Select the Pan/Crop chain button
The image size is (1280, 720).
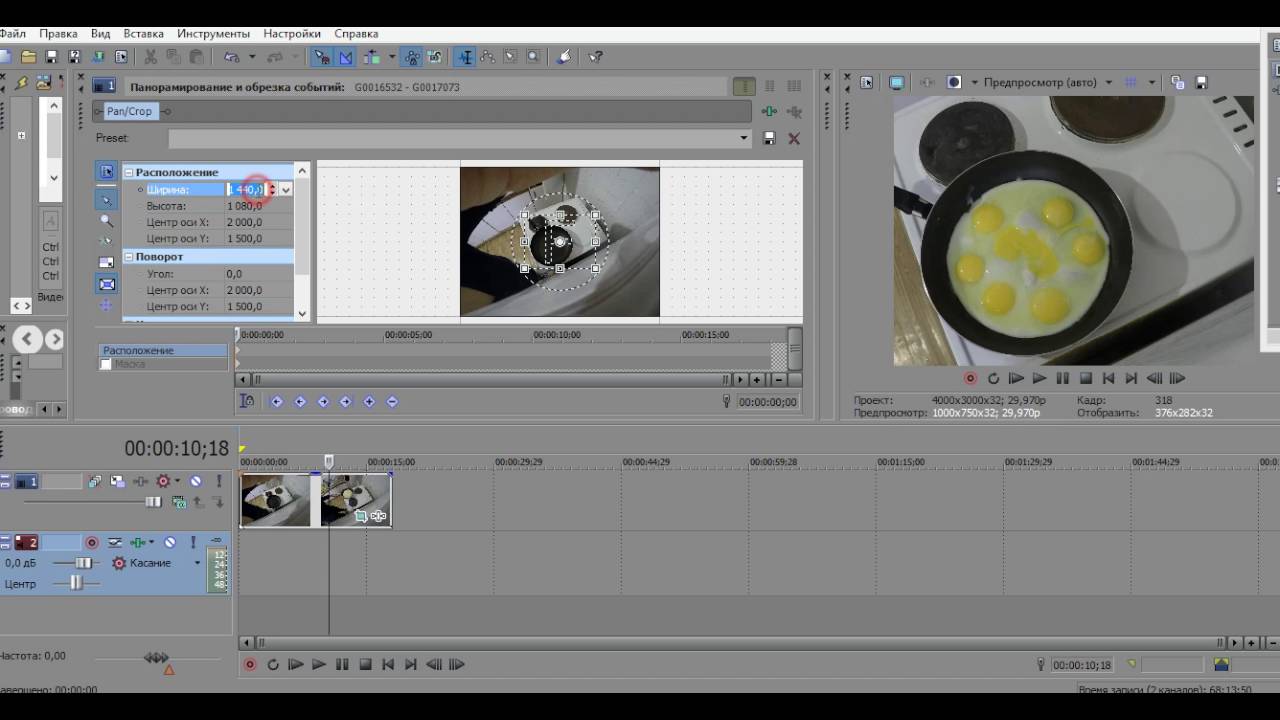click(129, 111)
